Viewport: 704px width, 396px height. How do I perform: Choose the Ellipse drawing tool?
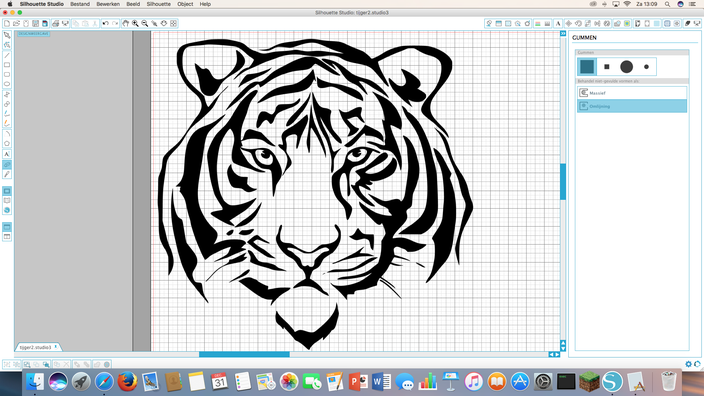coord(7,84)
